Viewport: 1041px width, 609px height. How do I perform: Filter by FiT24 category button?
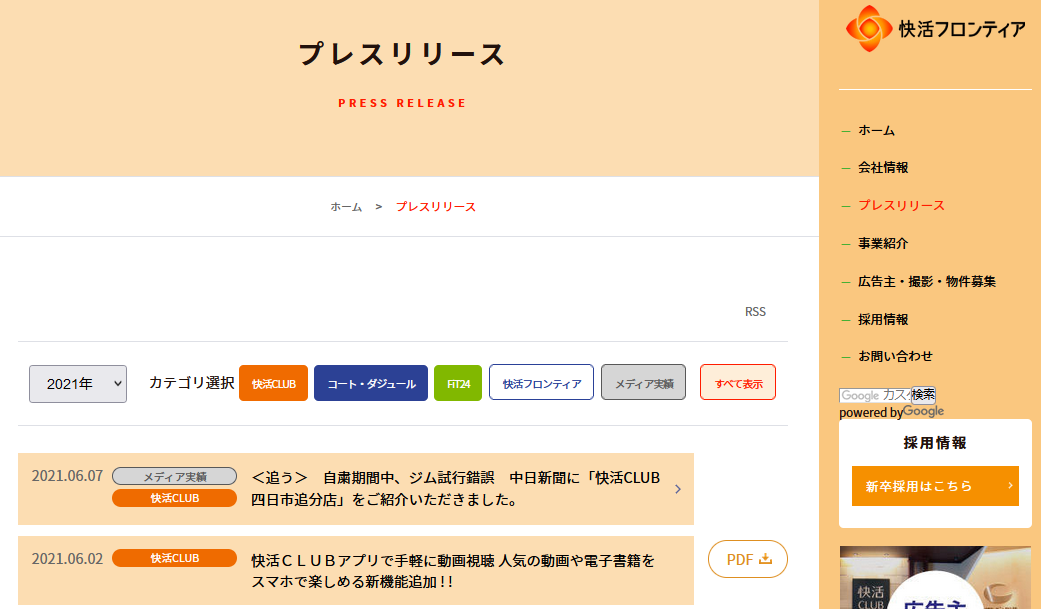click(x=458, y=383)
